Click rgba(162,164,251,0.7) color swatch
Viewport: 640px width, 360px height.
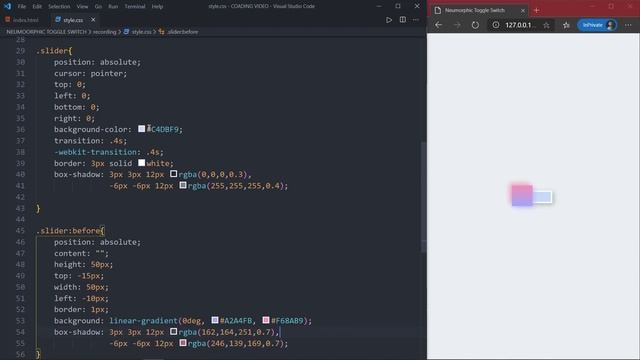173,331
